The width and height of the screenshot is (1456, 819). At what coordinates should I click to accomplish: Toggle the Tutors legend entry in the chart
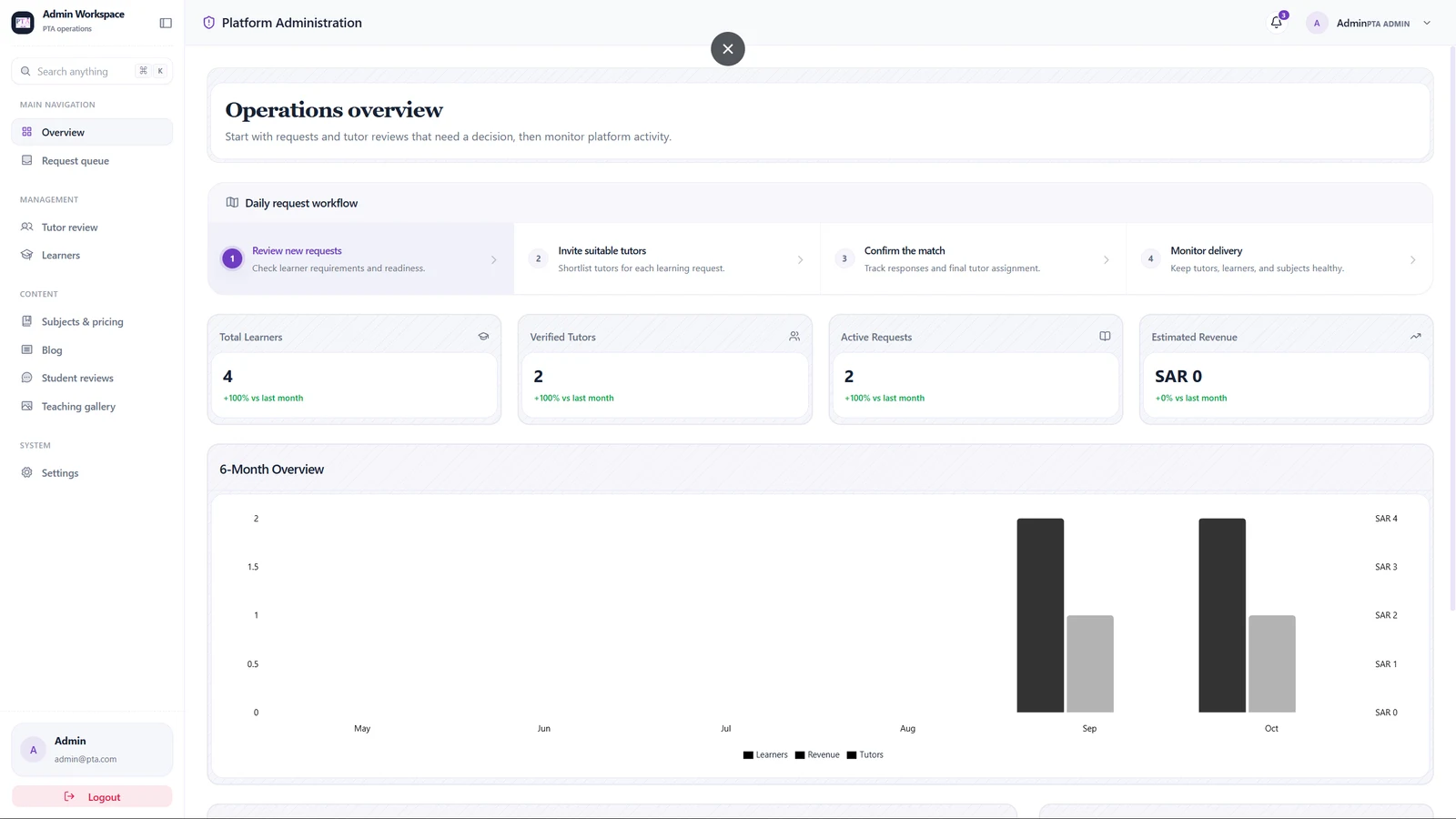click(x=865, y=754)
